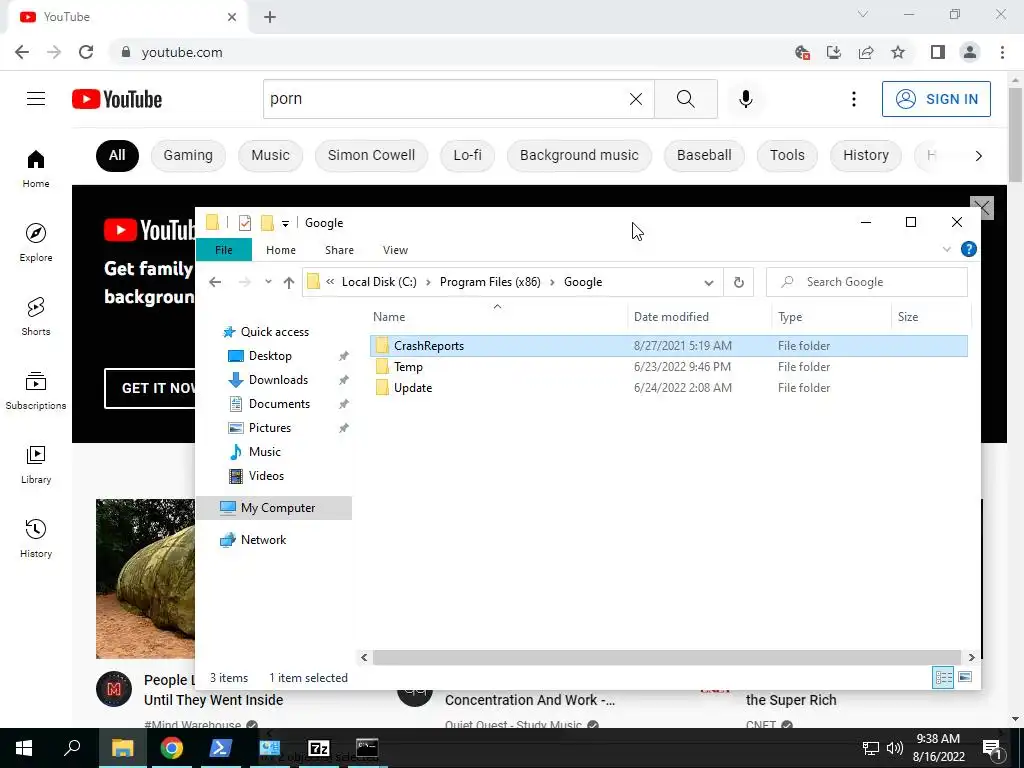
Task: Go back in Chrome browser
Action: 22,52
